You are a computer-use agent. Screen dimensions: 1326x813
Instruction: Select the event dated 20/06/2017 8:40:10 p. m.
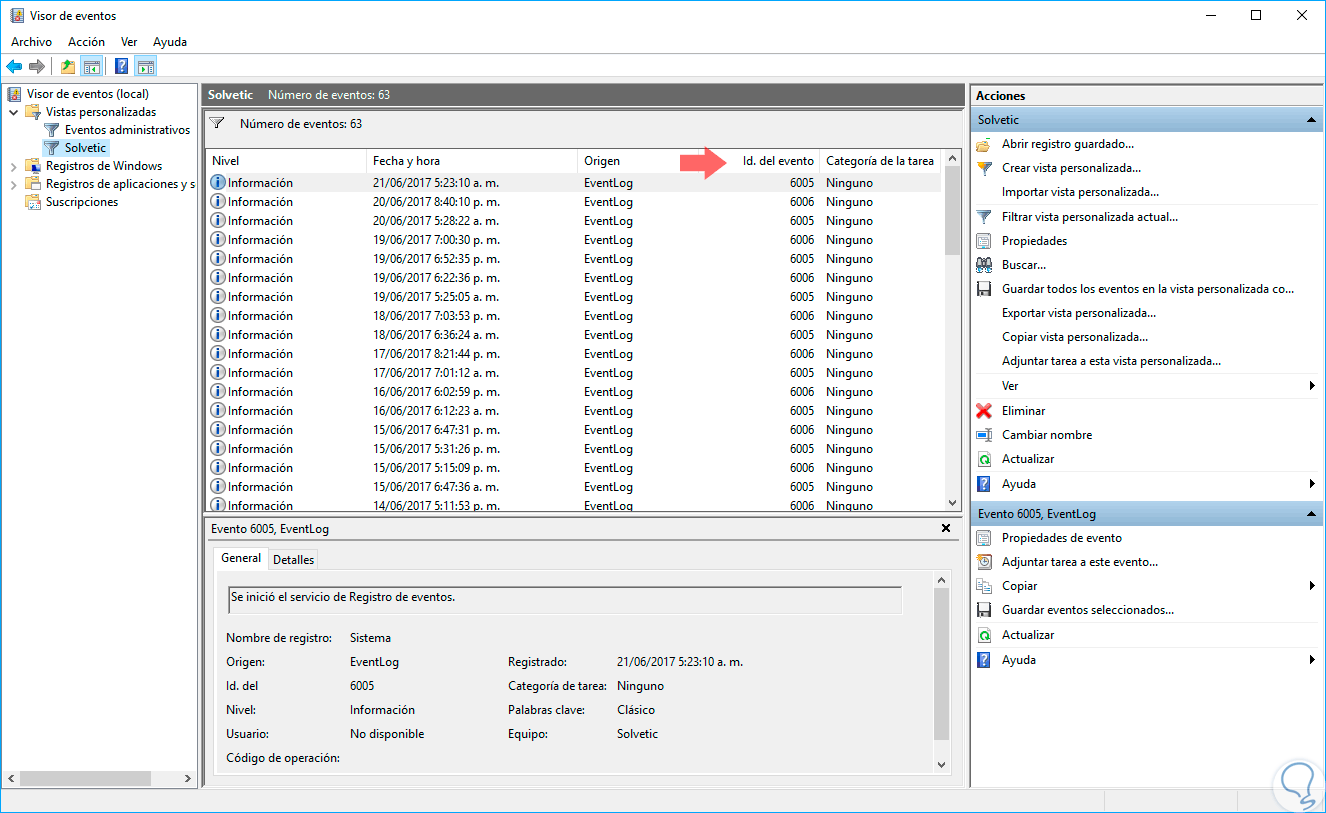pos(573,202)
